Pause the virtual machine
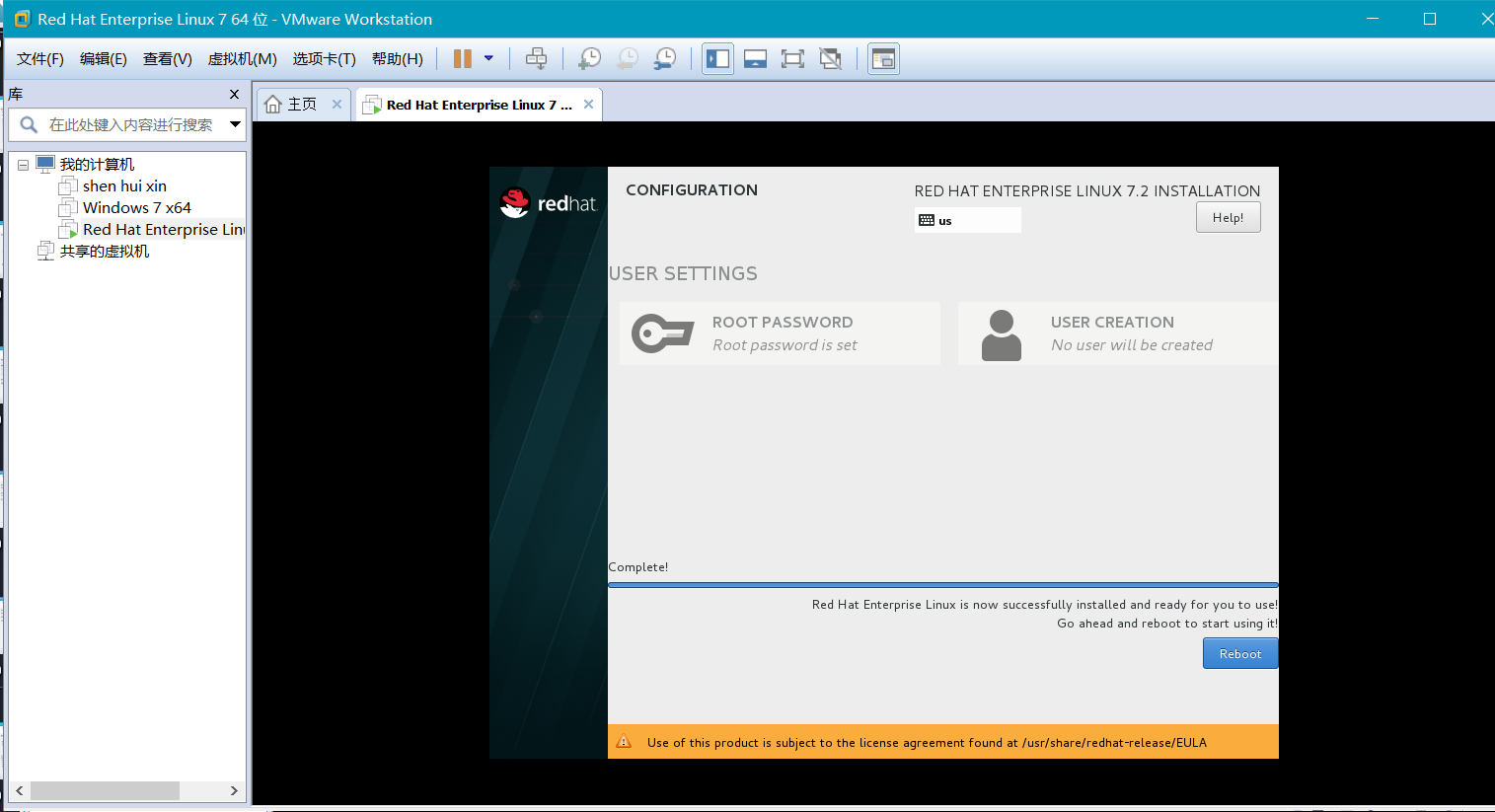1495x812 pixels. (x=462, y=59)
